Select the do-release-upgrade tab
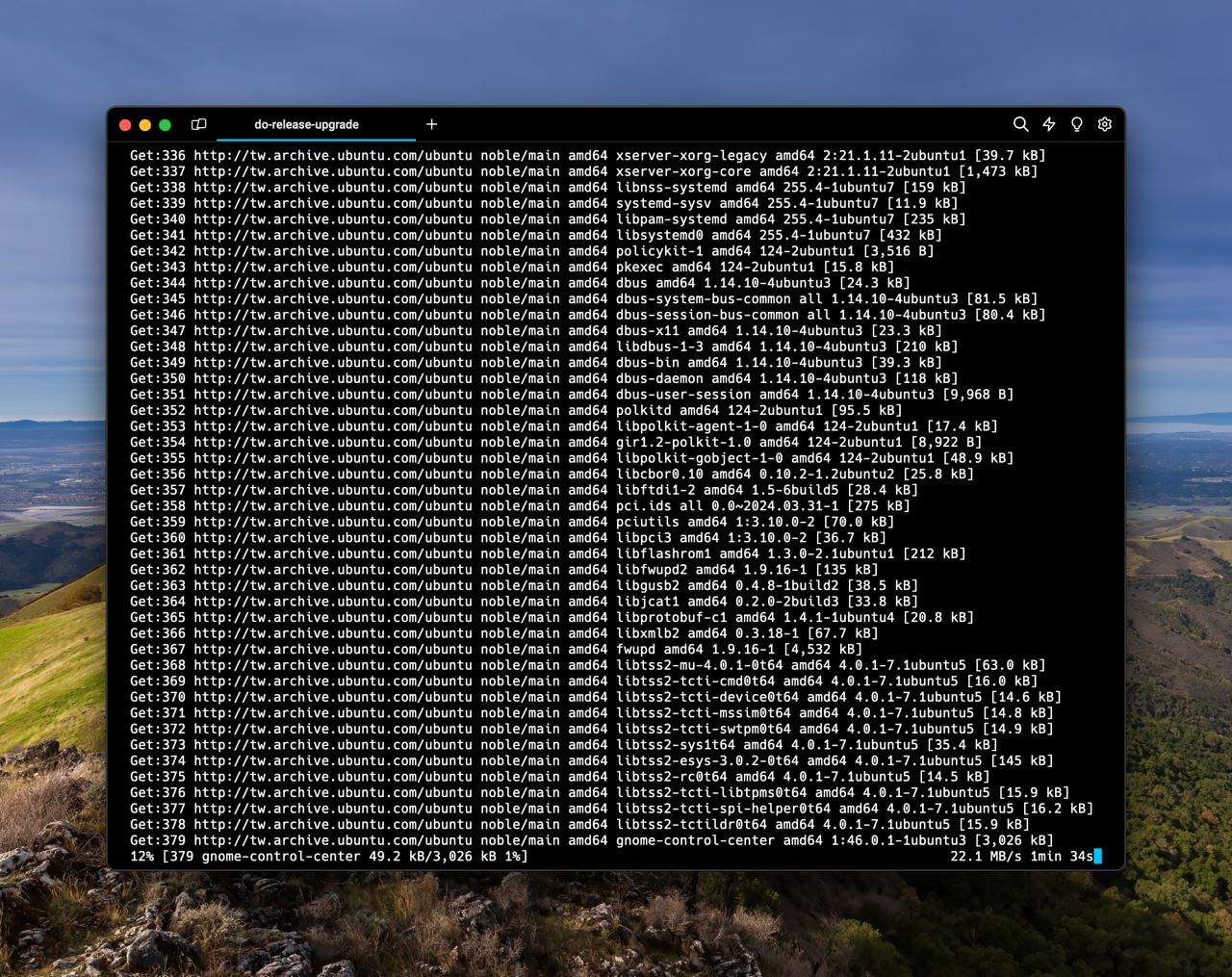Viewport: 1232px width, 977px height. [306, 124]
